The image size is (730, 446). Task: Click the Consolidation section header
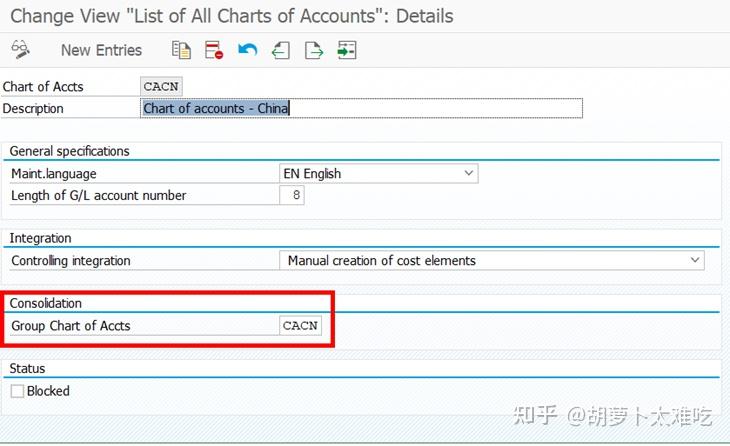click(45, 303)
